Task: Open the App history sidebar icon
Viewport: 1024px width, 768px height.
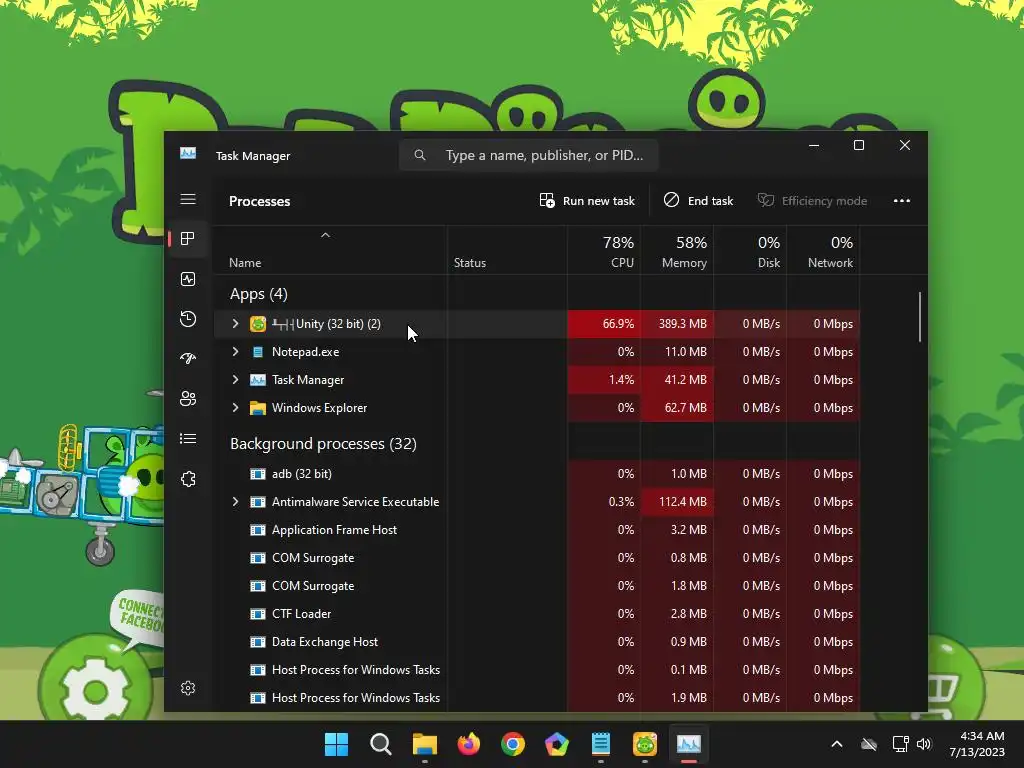Action: coord(188,319)
